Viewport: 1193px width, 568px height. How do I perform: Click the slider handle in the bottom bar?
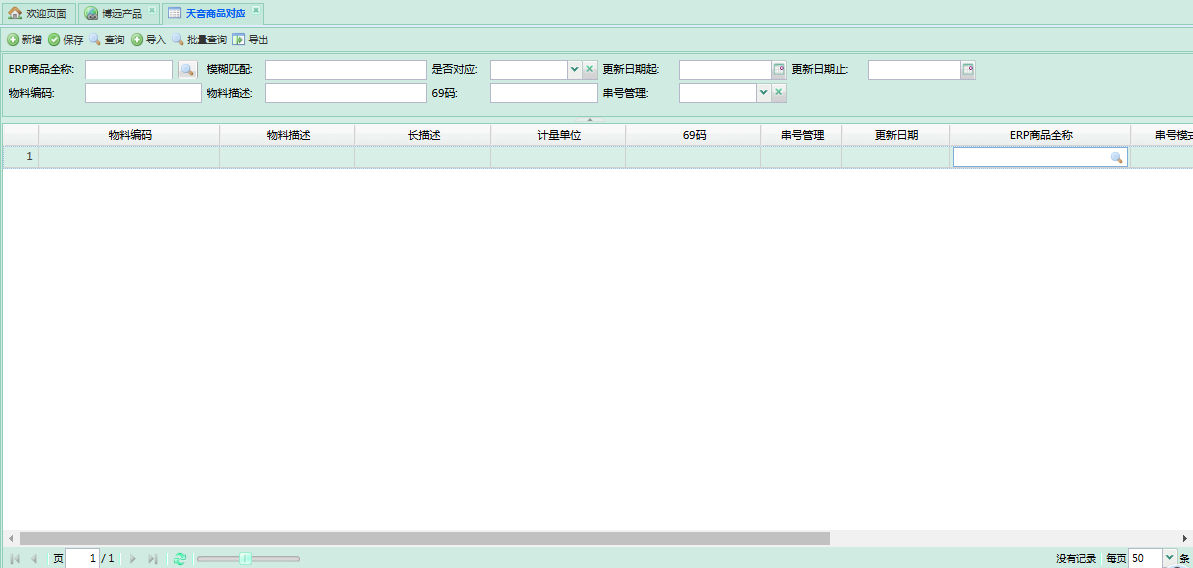click(245, 559)
